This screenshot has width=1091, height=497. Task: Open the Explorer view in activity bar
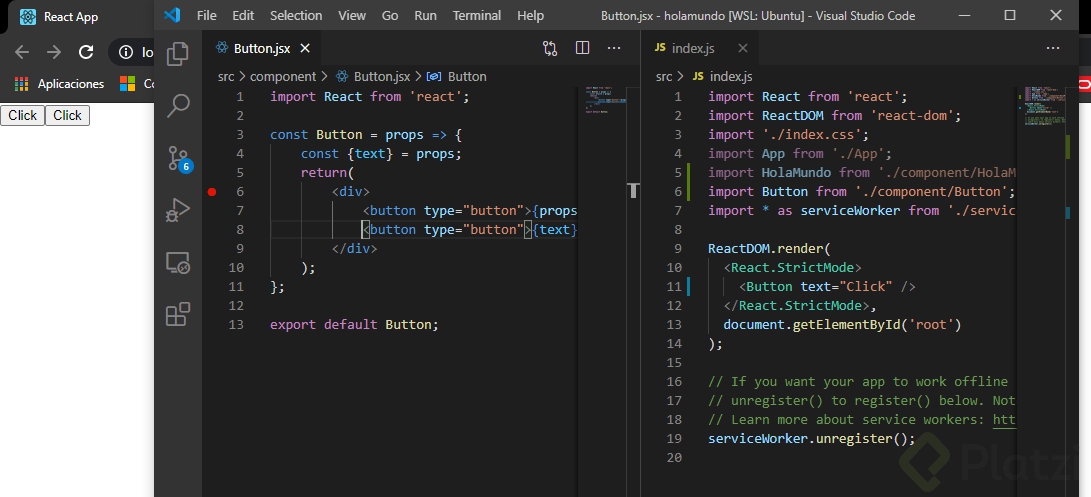pos(178,54)
